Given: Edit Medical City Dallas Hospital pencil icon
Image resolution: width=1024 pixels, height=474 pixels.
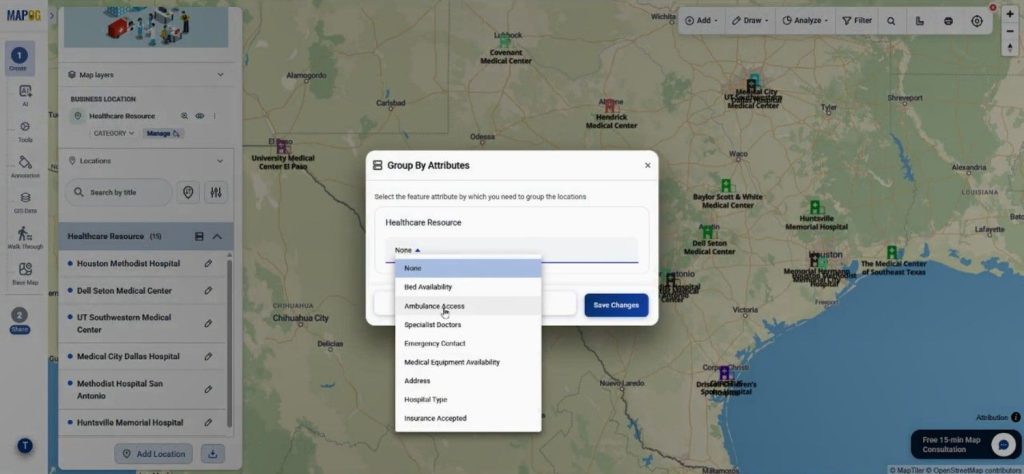Looking at the screenshot, I should 208,356.
